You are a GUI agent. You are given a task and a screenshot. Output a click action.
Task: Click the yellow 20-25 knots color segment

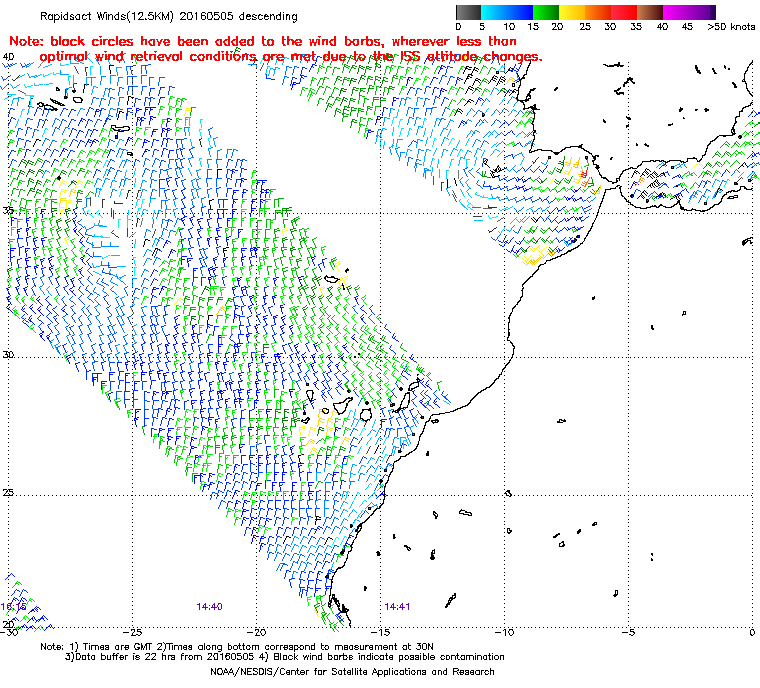tap(572, 12)
